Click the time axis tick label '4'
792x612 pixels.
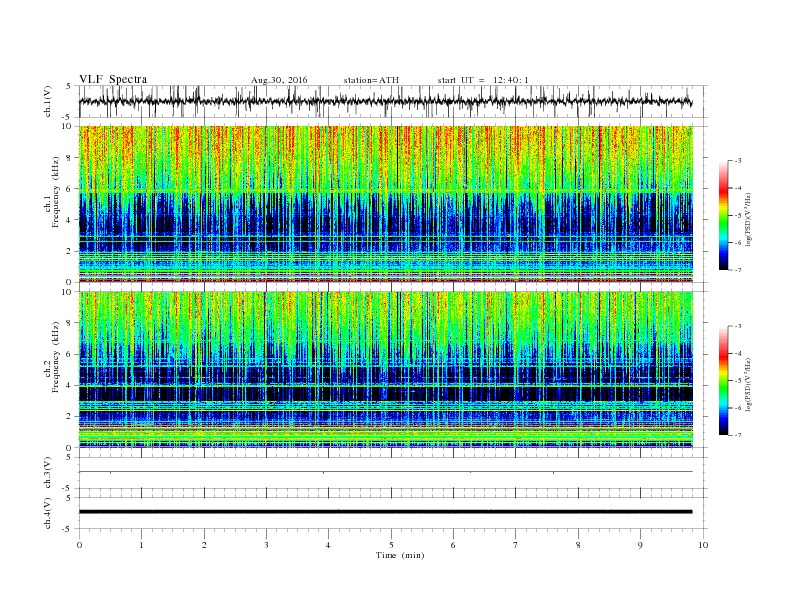(328, 545)
